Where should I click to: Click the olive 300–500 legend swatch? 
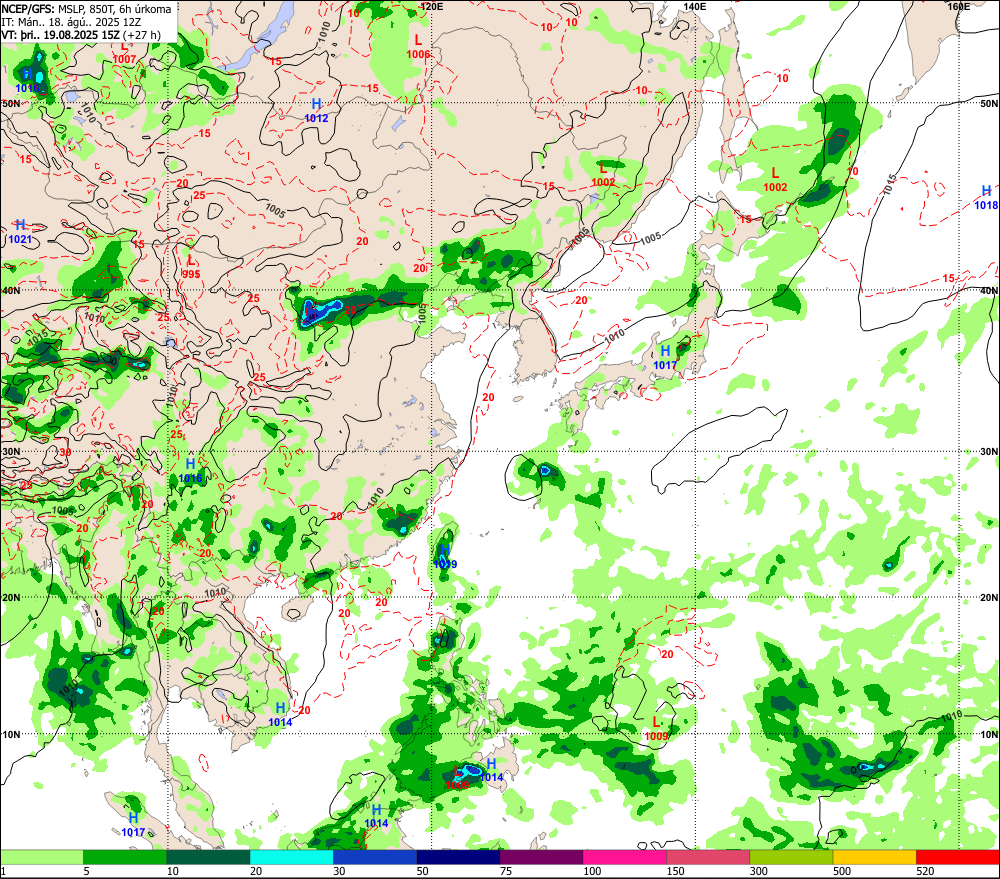pos(791,857)
